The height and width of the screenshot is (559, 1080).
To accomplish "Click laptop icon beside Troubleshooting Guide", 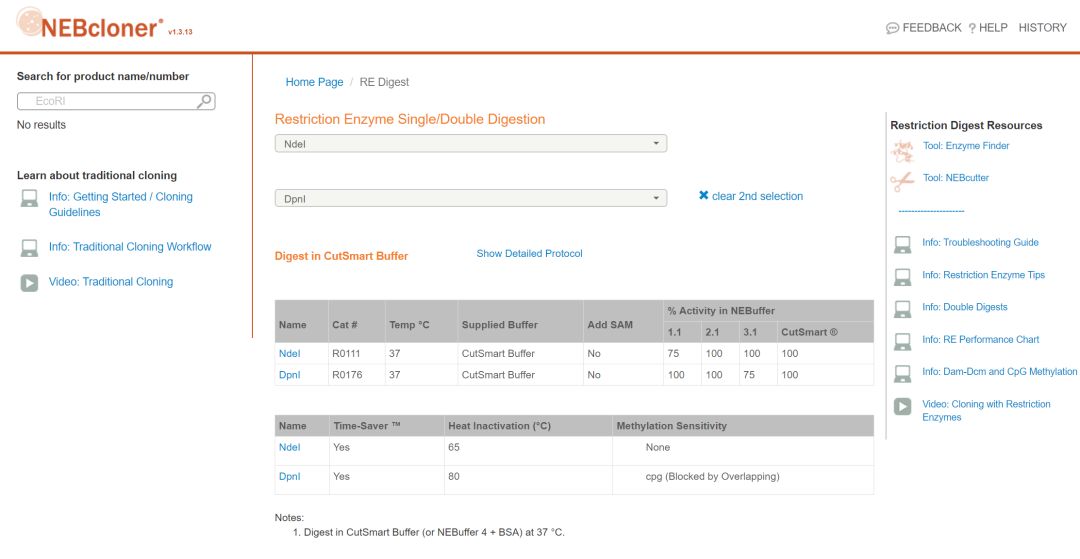I will tap(902, 244).
